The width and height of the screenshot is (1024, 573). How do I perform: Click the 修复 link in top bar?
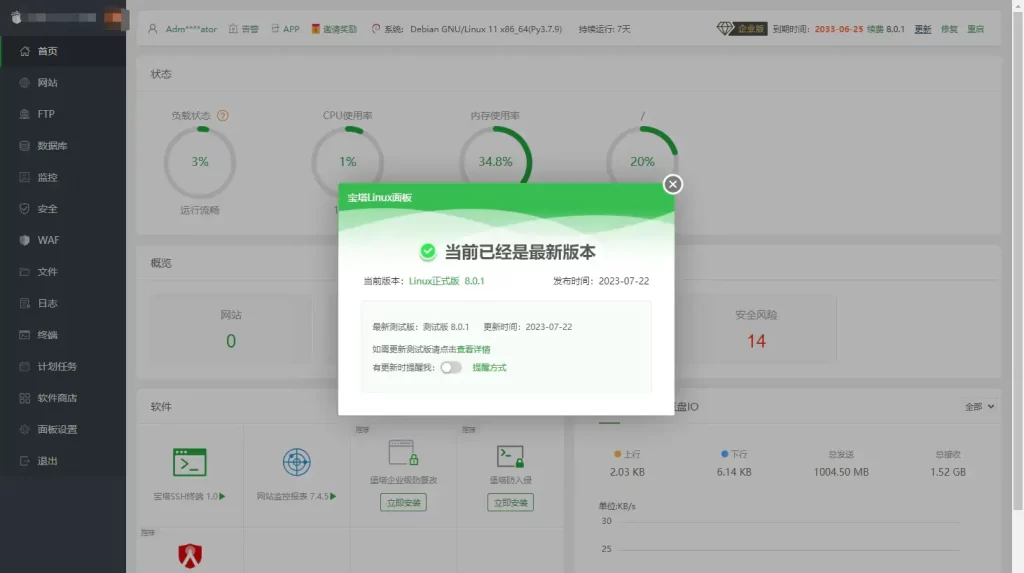[949, 29]
